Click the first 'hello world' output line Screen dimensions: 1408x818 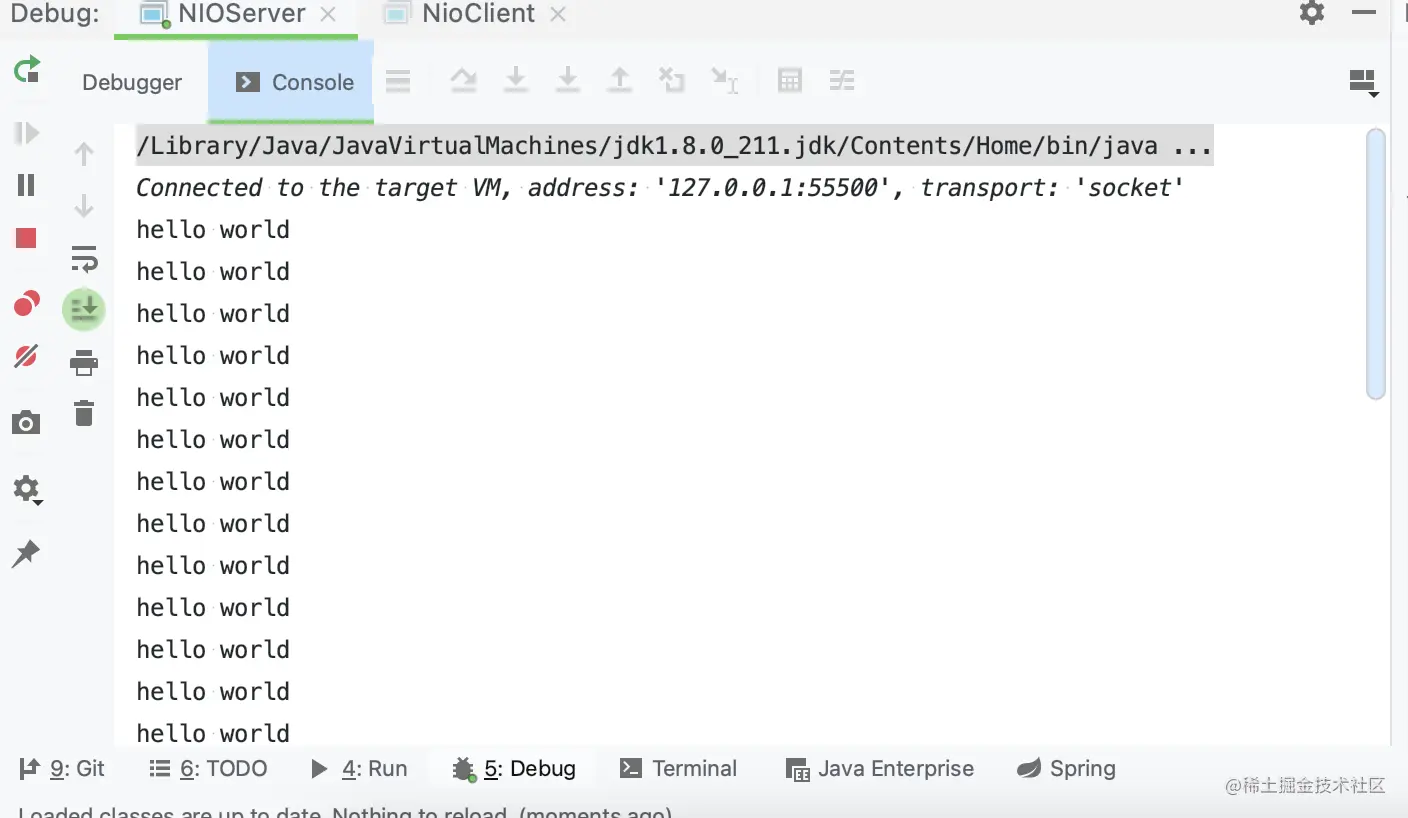pyautogui.click(x=213, y=230)
